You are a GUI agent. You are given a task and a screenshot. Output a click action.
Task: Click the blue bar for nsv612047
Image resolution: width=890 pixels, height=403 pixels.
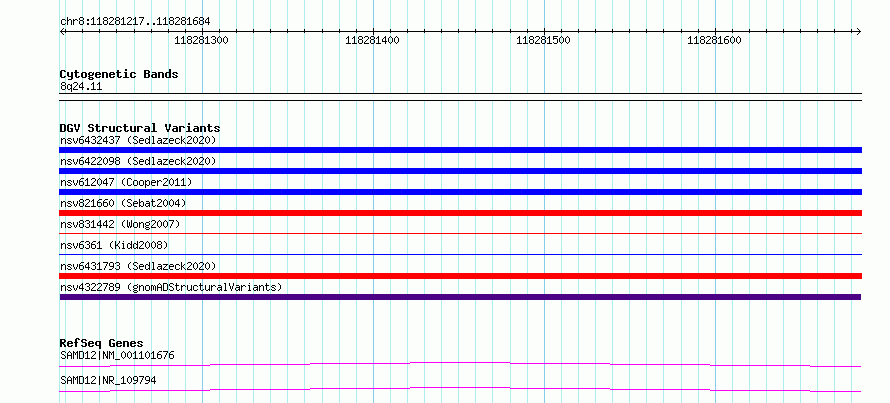[x=460, y=192]
